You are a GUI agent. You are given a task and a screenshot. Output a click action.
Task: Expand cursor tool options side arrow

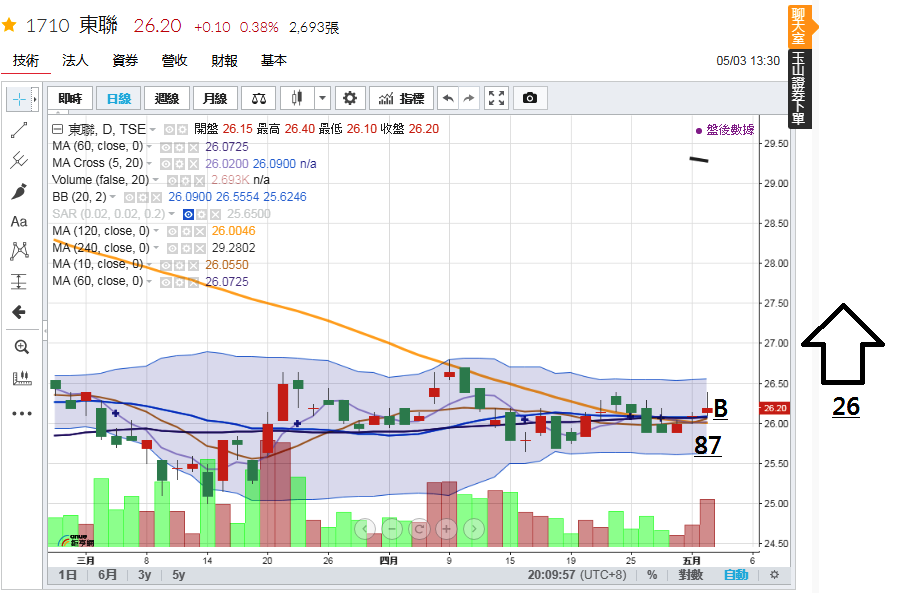coord(35,99)
